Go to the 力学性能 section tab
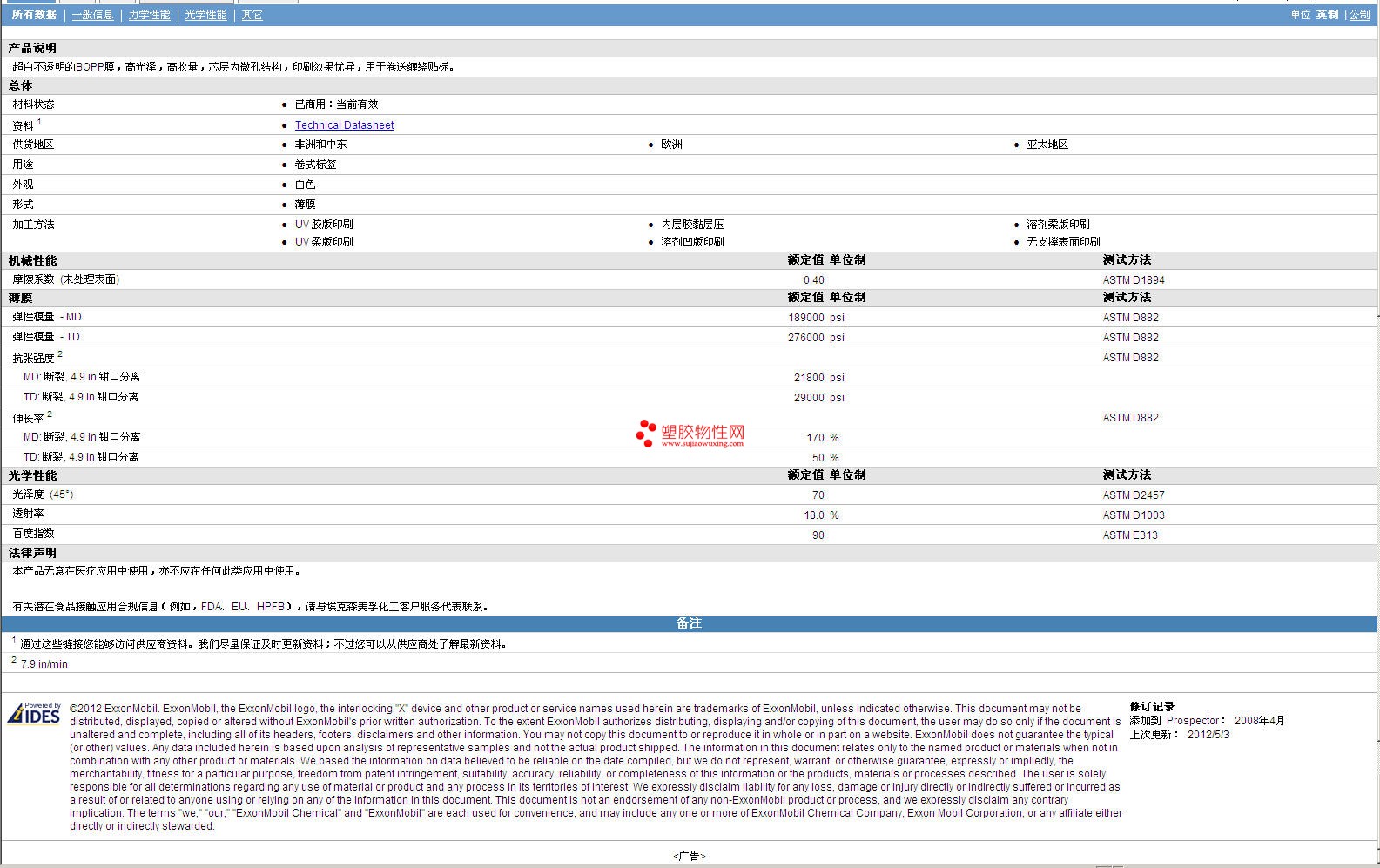The height and width of the screenshot is (868, 1380). click(x=149, y=15)
